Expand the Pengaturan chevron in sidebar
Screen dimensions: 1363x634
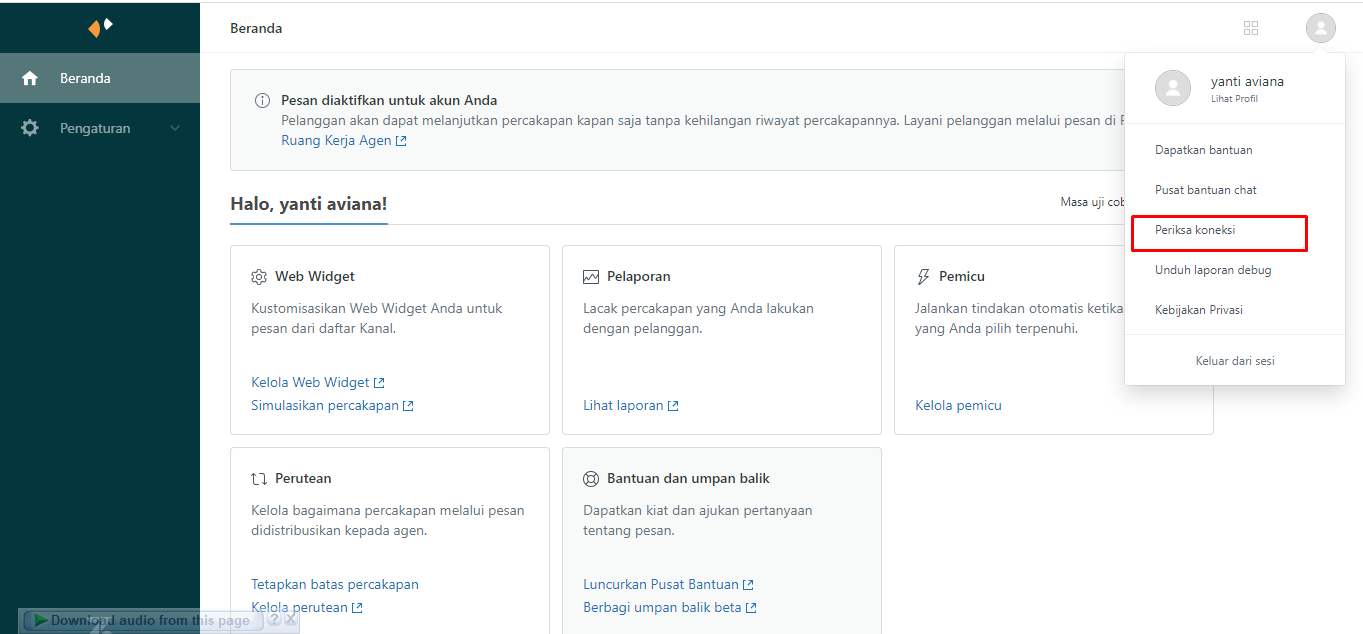[175, 128]
